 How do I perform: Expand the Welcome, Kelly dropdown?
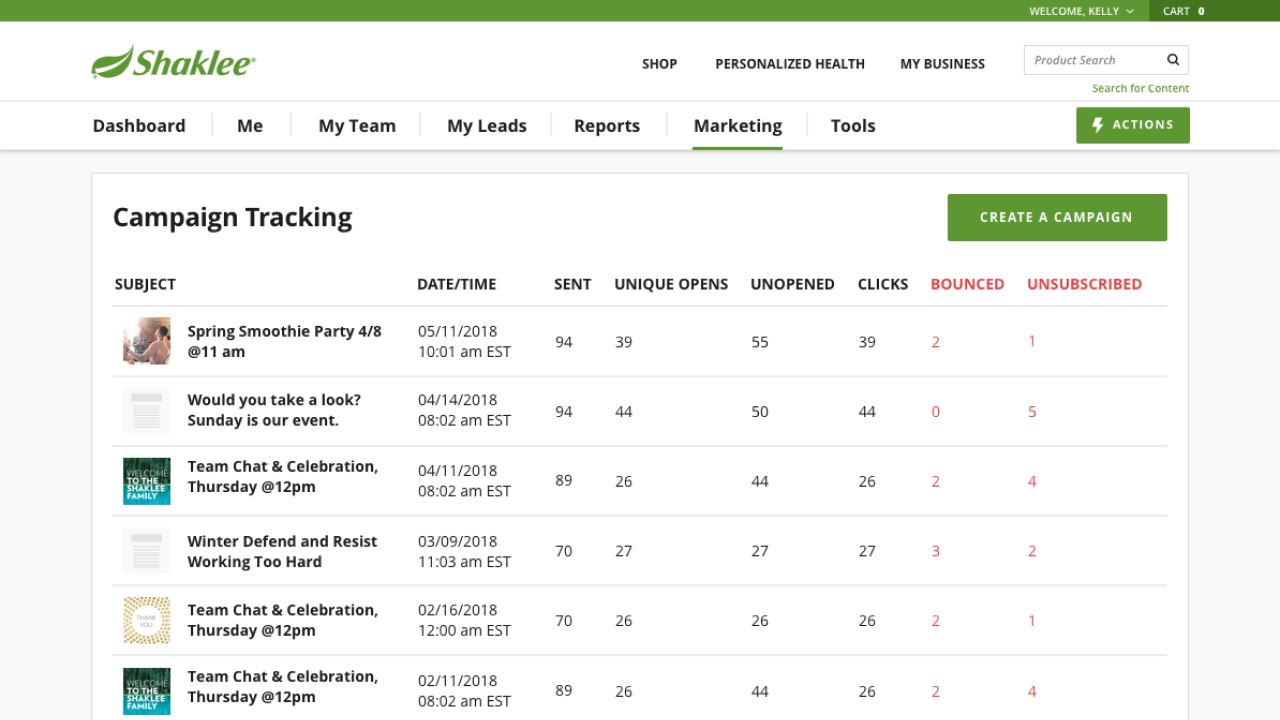(1081, 11)
